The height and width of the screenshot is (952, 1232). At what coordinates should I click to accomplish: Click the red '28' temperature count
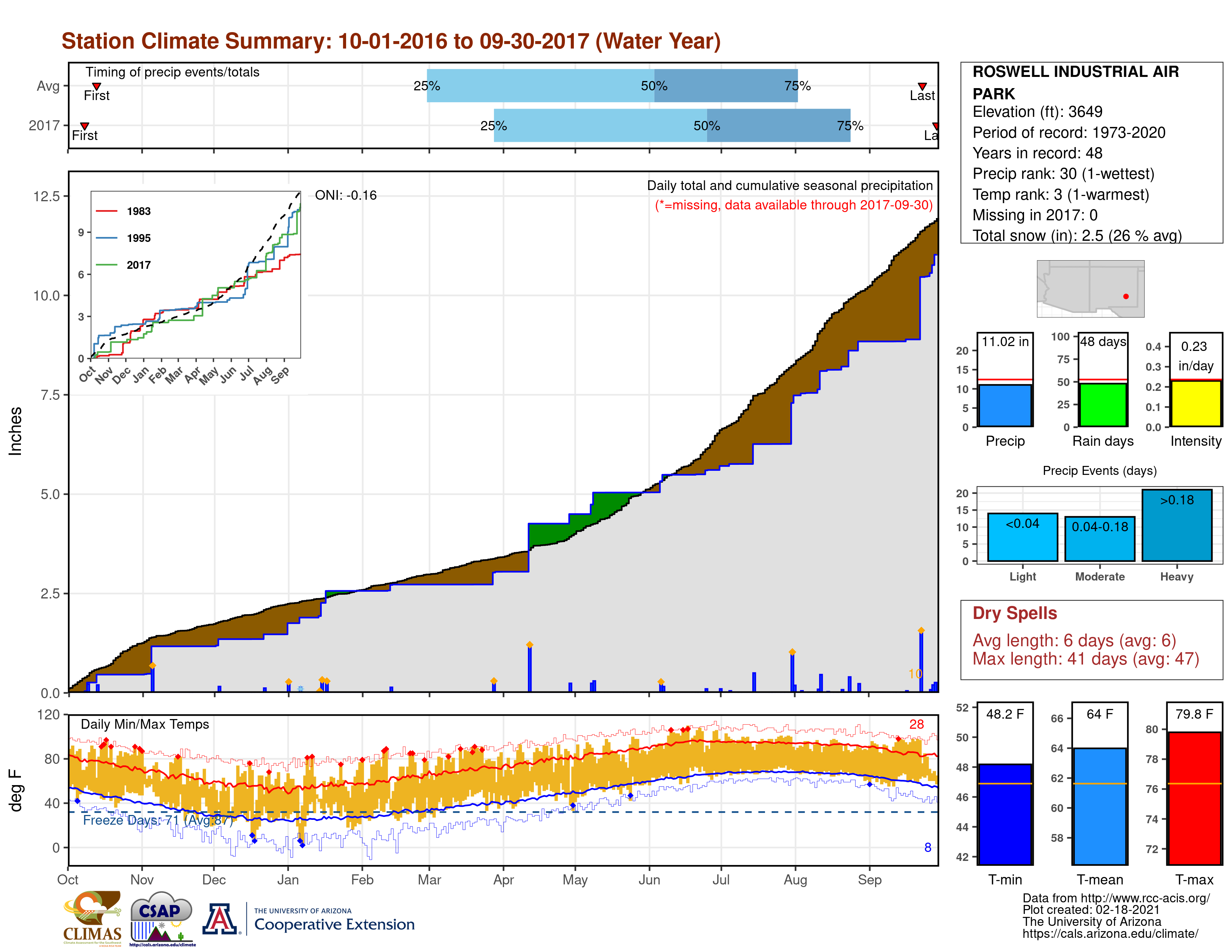(917, 725)
